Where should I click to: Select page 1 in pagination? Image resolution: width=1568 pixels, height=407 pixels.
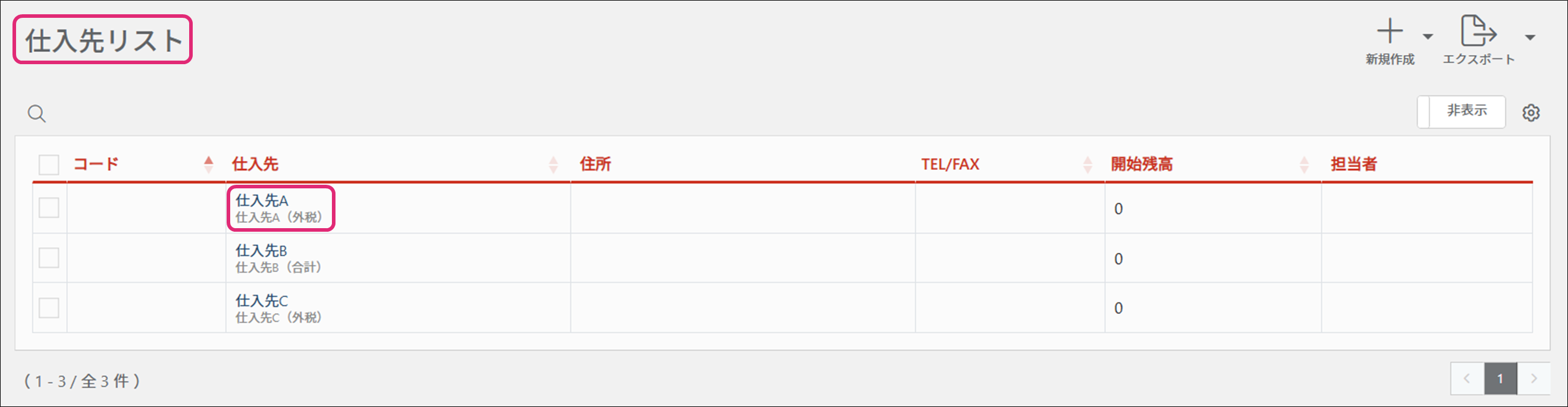pyautogui.click(x=1500, y=379)
